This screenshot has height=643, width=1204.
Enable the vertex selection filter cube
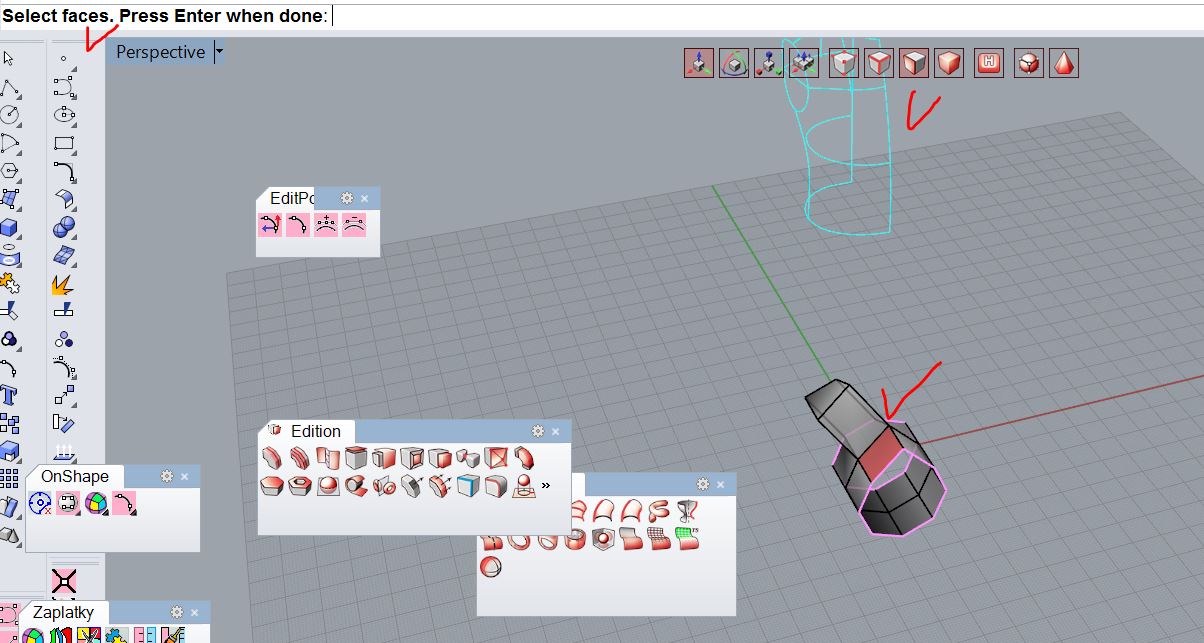(845, 63)
